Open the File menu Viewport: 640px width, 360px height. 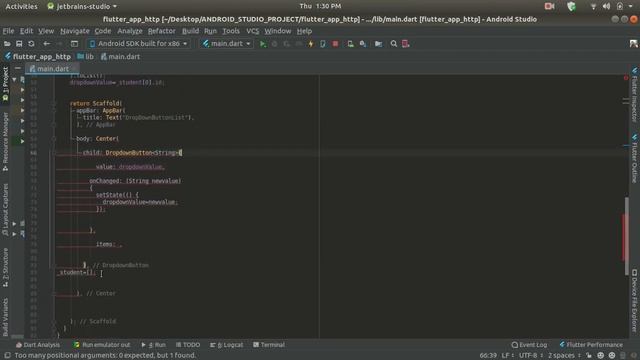[x=8, y=31]
